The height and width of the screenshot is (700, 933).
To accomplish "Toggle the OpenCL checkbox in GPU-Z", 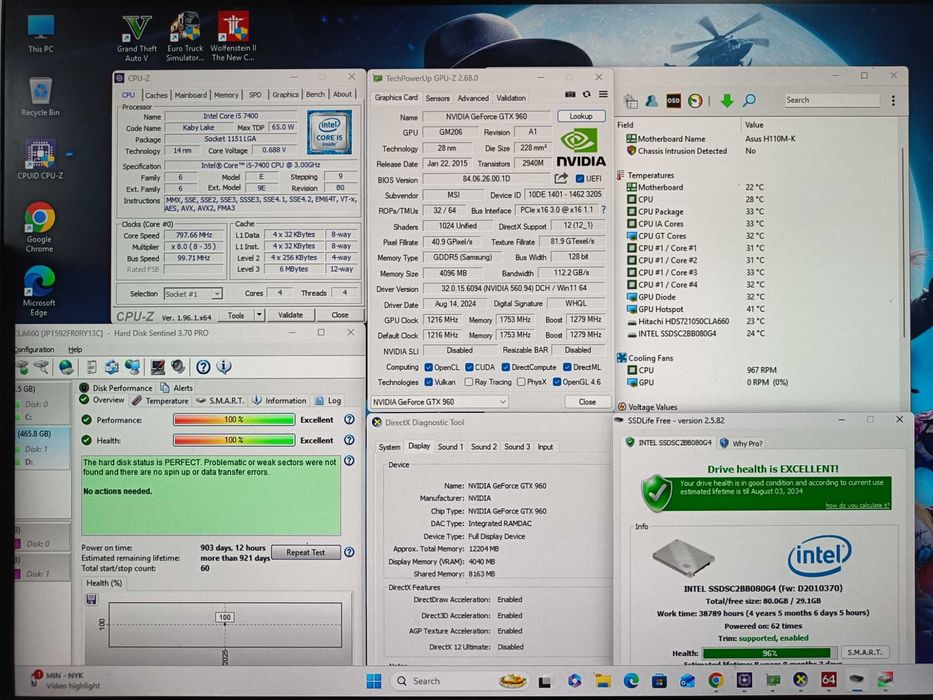I will (x=428, y=367).
